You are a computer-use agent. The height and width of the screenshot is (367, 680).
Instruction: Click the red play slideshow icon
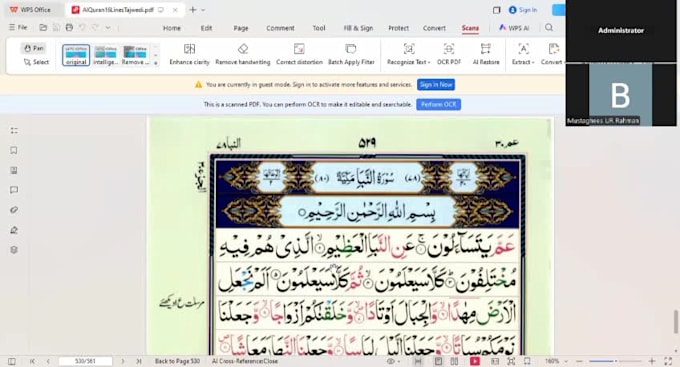point(475,361)
